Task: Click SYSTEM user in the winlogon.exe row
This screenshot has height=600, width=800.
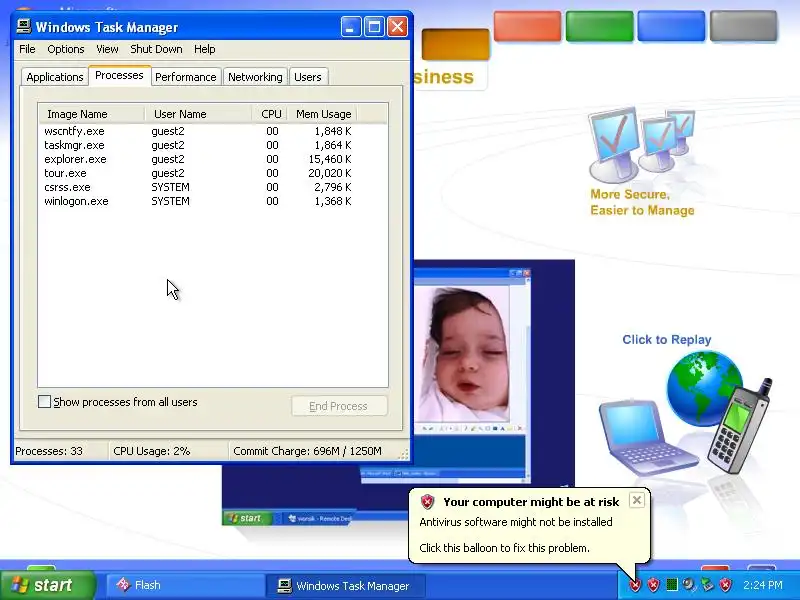Action: point(170,201)
